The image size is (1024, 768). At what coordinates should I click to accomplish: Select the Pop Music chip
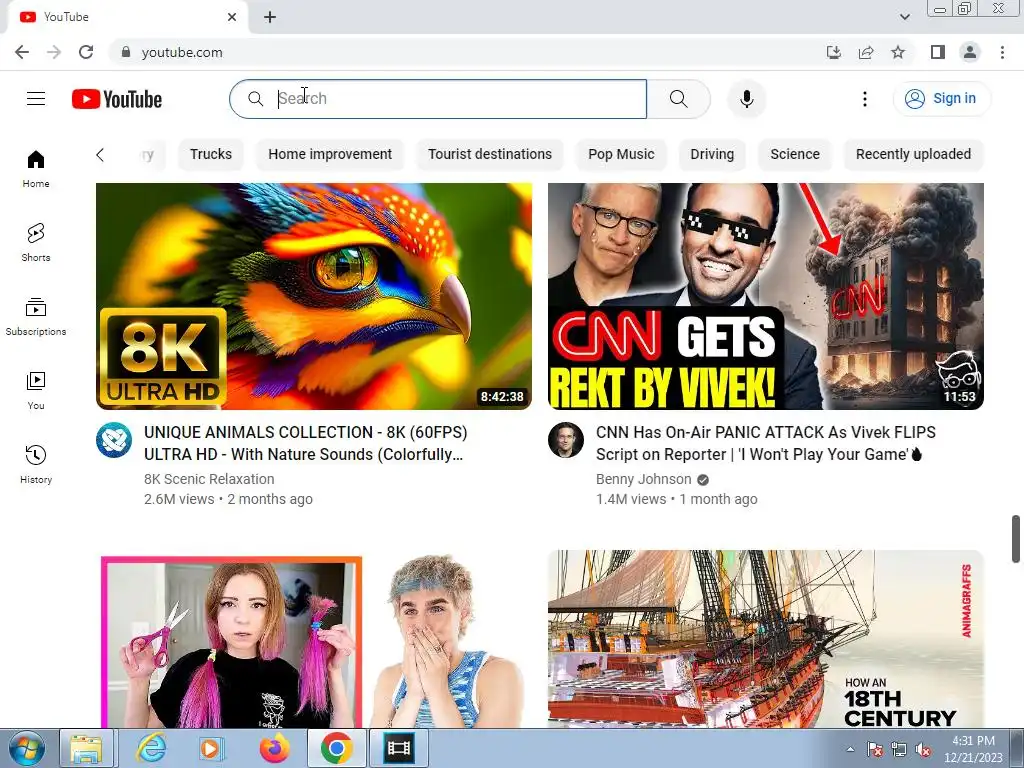pos(621,154)
